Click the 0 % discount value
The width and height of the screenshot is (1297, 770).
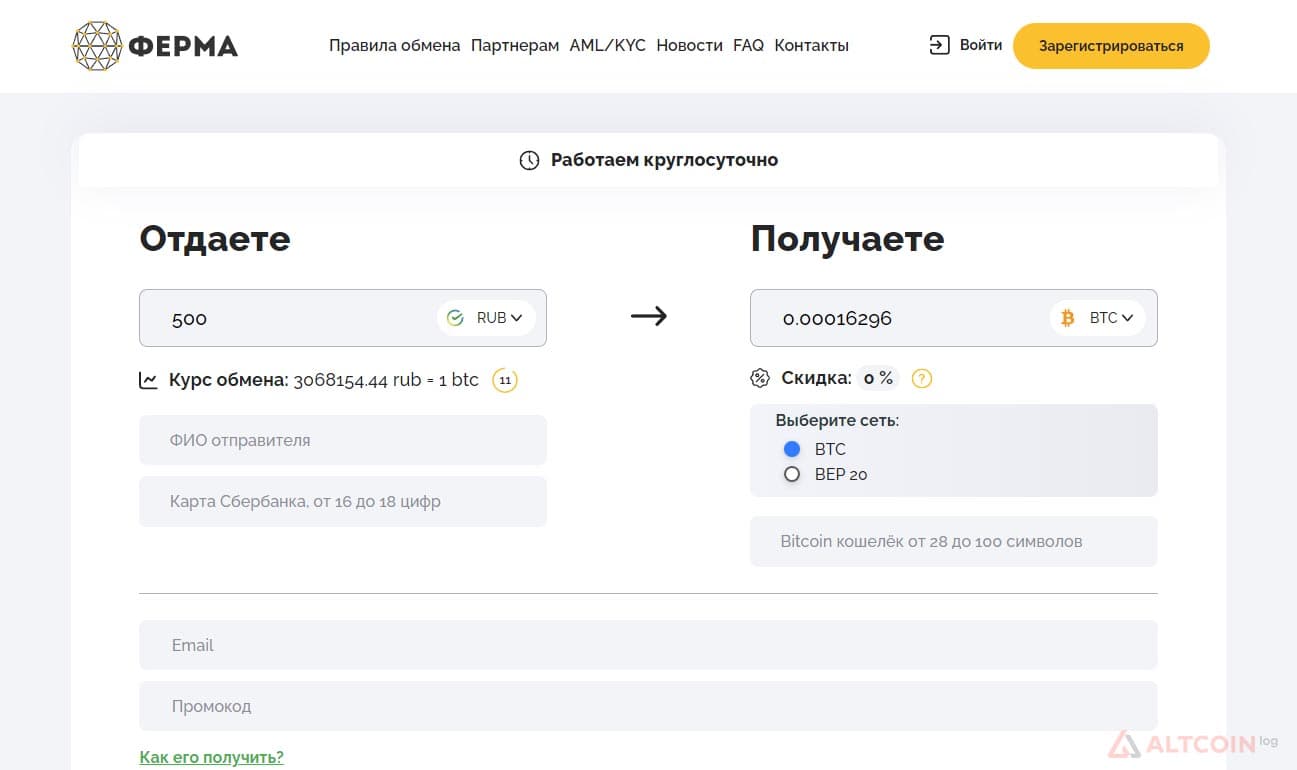878,378
